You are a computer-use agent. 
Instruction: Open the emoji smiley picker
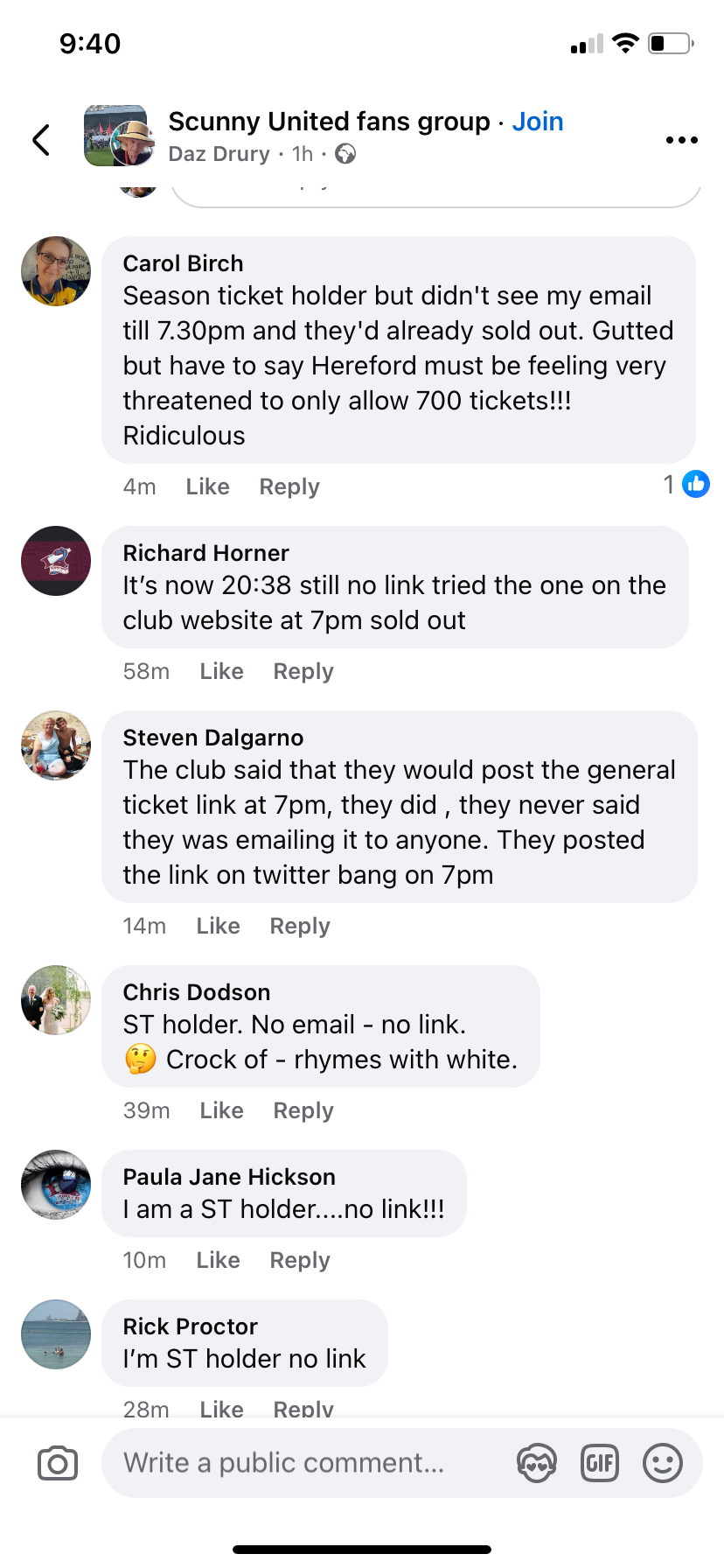[x=663, y=1463]
